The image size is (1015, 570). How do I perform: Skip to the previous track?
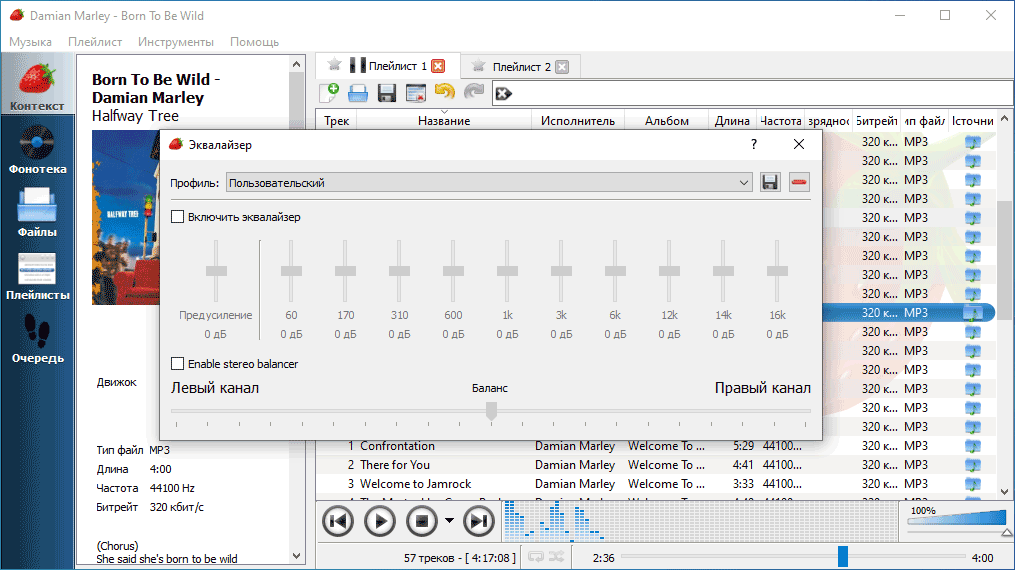click(338, 521)
